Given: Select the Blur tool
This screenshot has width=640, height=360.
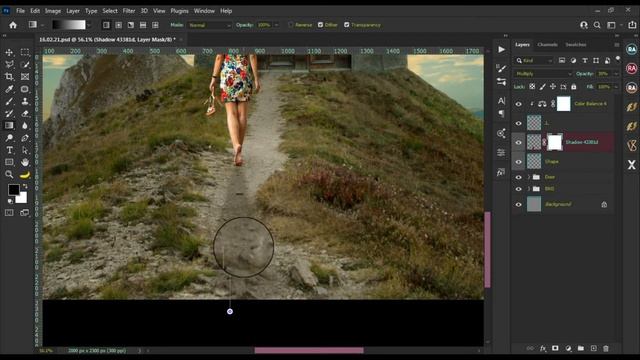Looking at the screenshot, I should pos(25,126).
